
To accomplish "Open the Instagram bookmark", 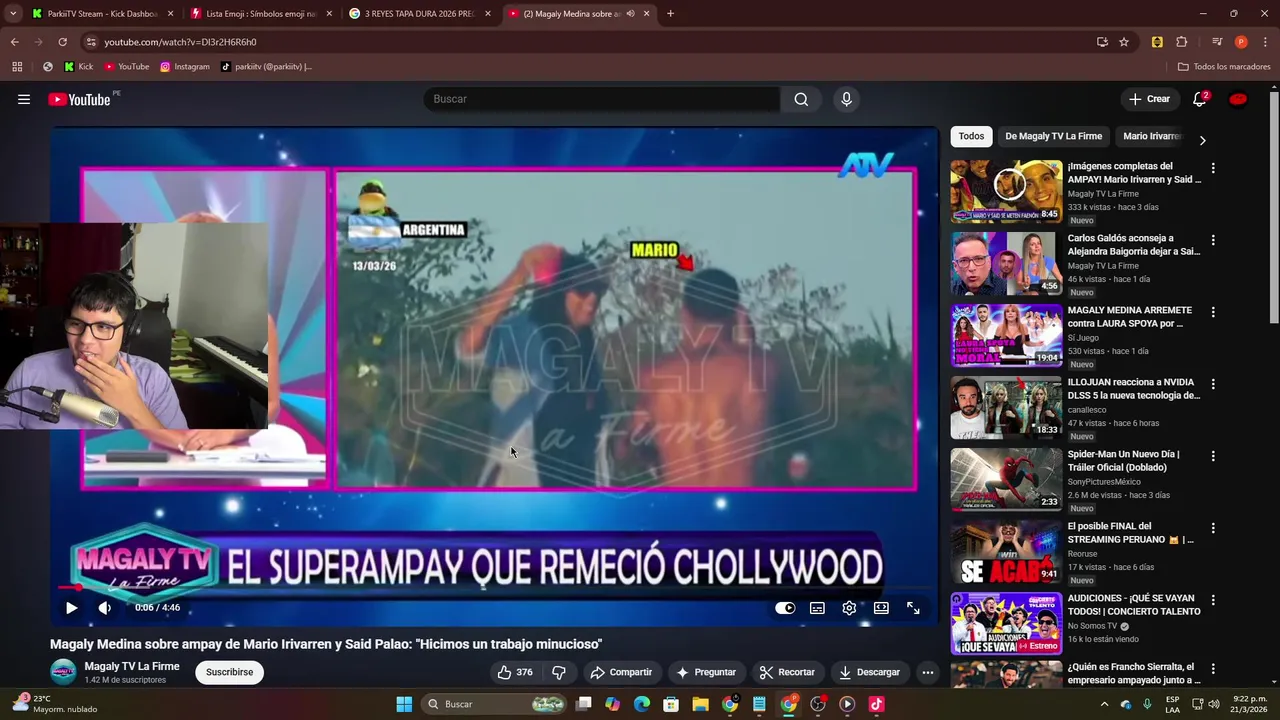I will pyautogui.click(x=185, y=67).
